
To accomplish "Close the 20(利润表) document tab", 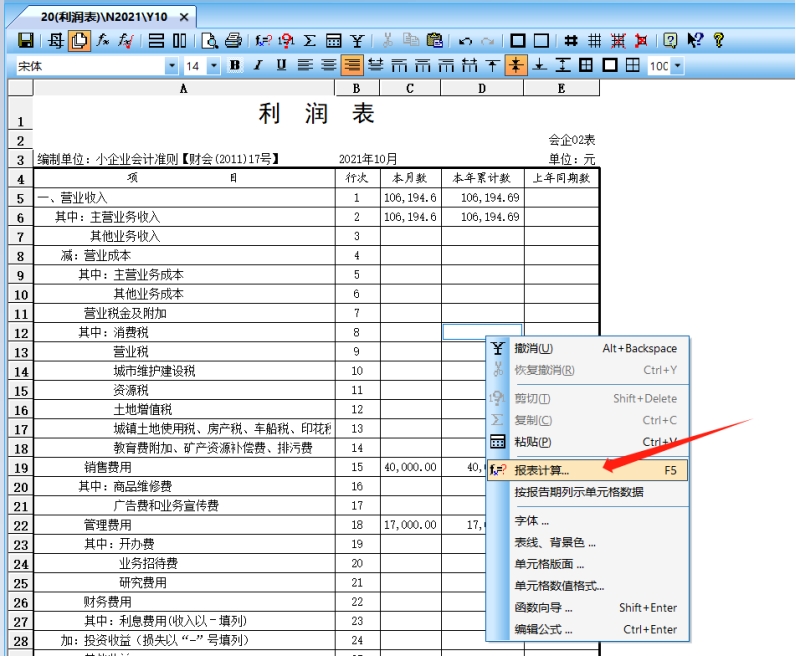I will (183, 17).
